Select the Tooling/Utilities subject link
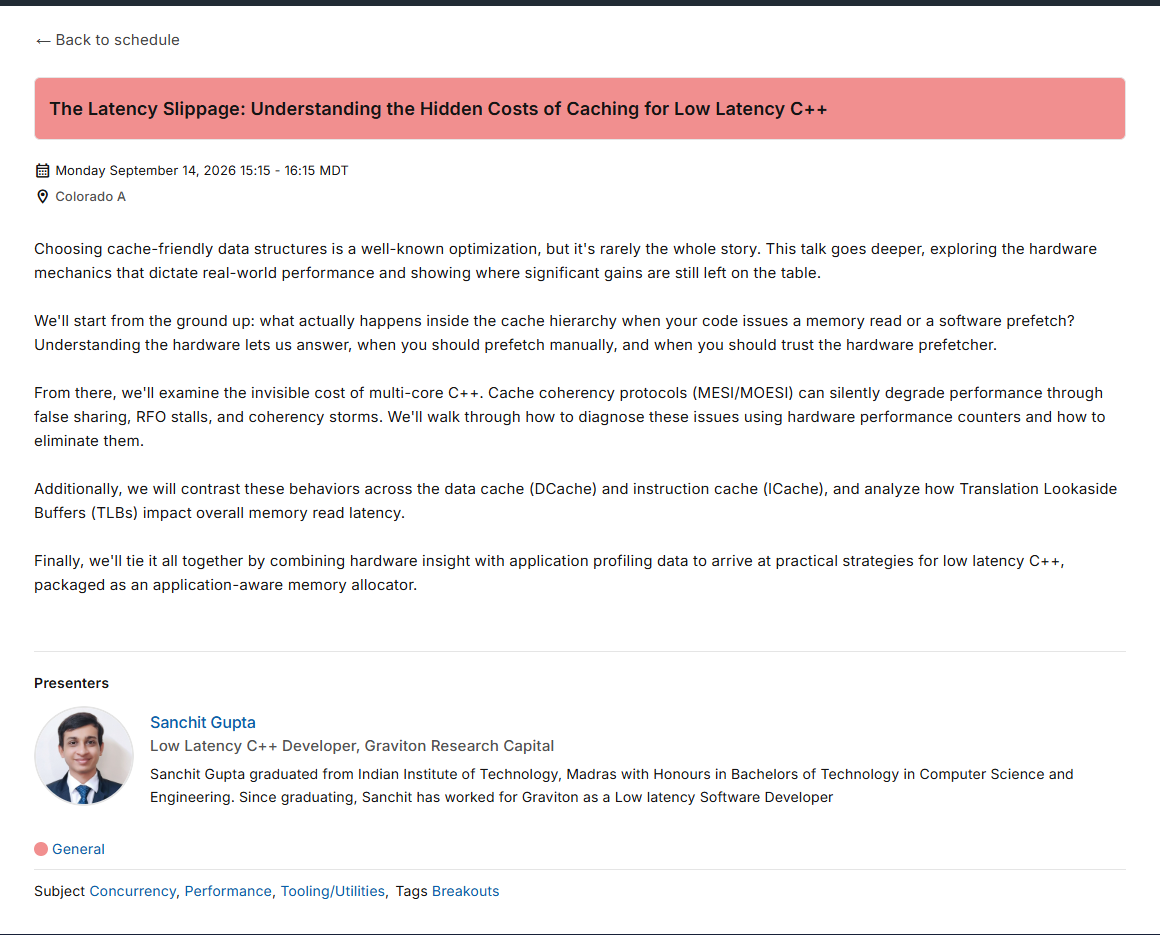Image resolution: width=1160 pixels, height=935 pixels. [333, 891]
